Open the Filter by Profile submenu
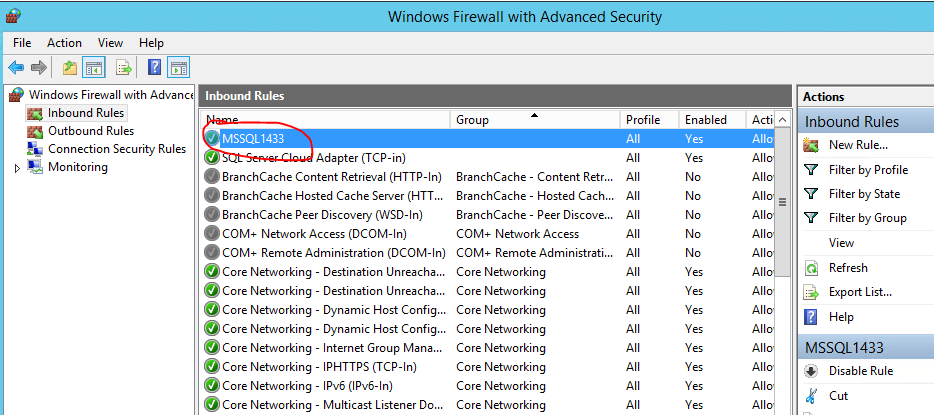Image resolution: width=934 pixels, height=415 pixels. coord(868,170)
